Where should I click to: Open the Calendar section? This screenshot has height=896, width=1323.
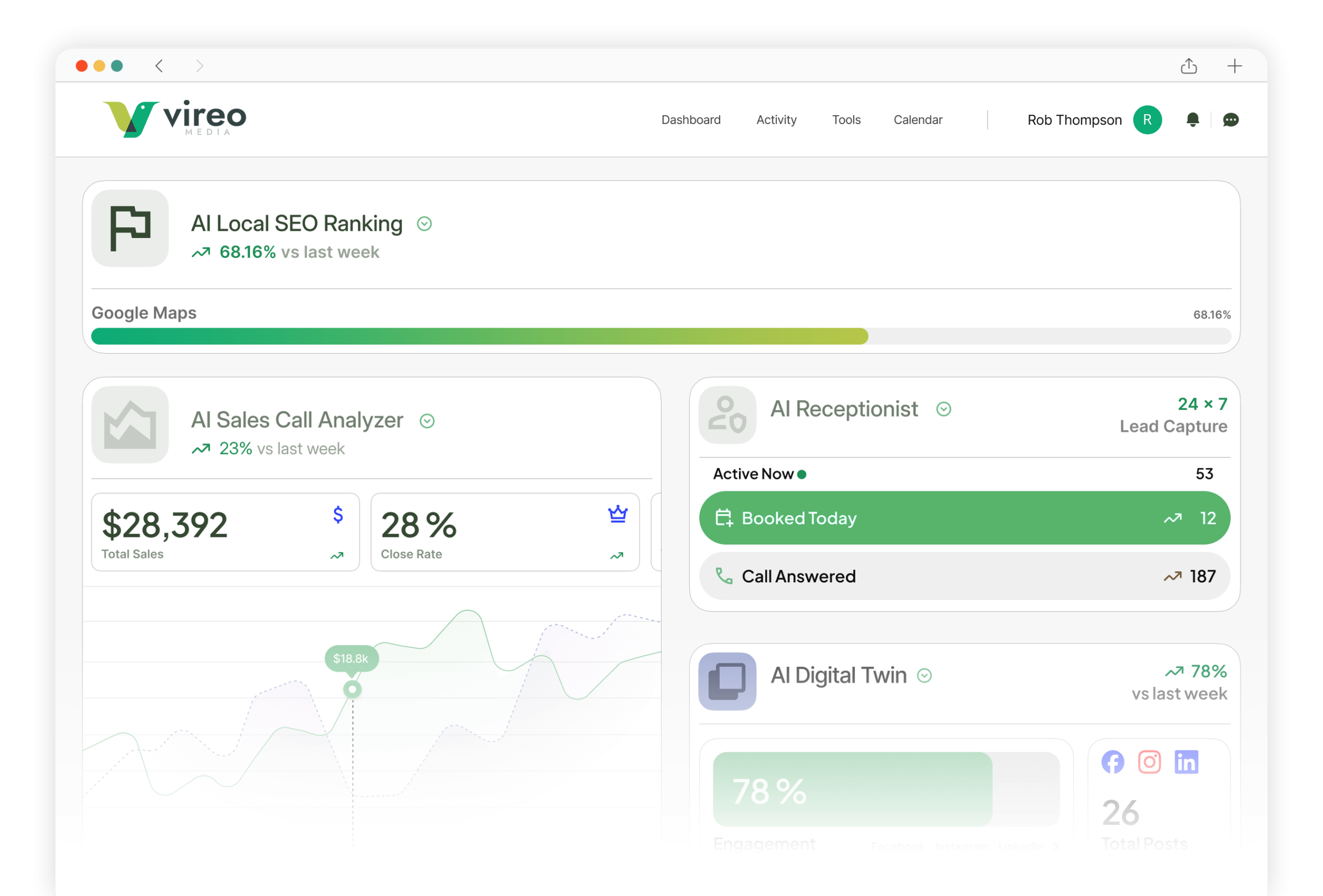tap(917, 119)
